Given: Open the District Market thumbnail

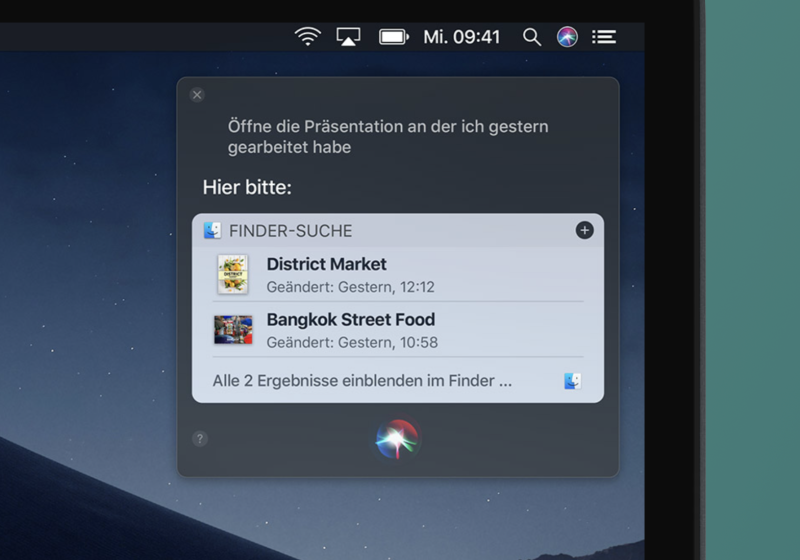Looking at the screenshot, I should (x=233, y=274).
